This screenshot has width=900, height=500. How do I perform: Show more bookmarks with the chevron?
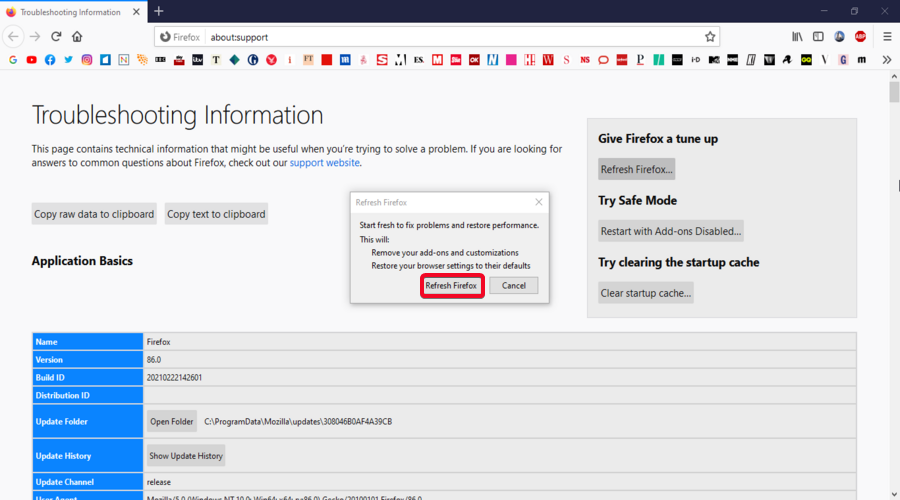pyautogui.click(x=886, y=60)
